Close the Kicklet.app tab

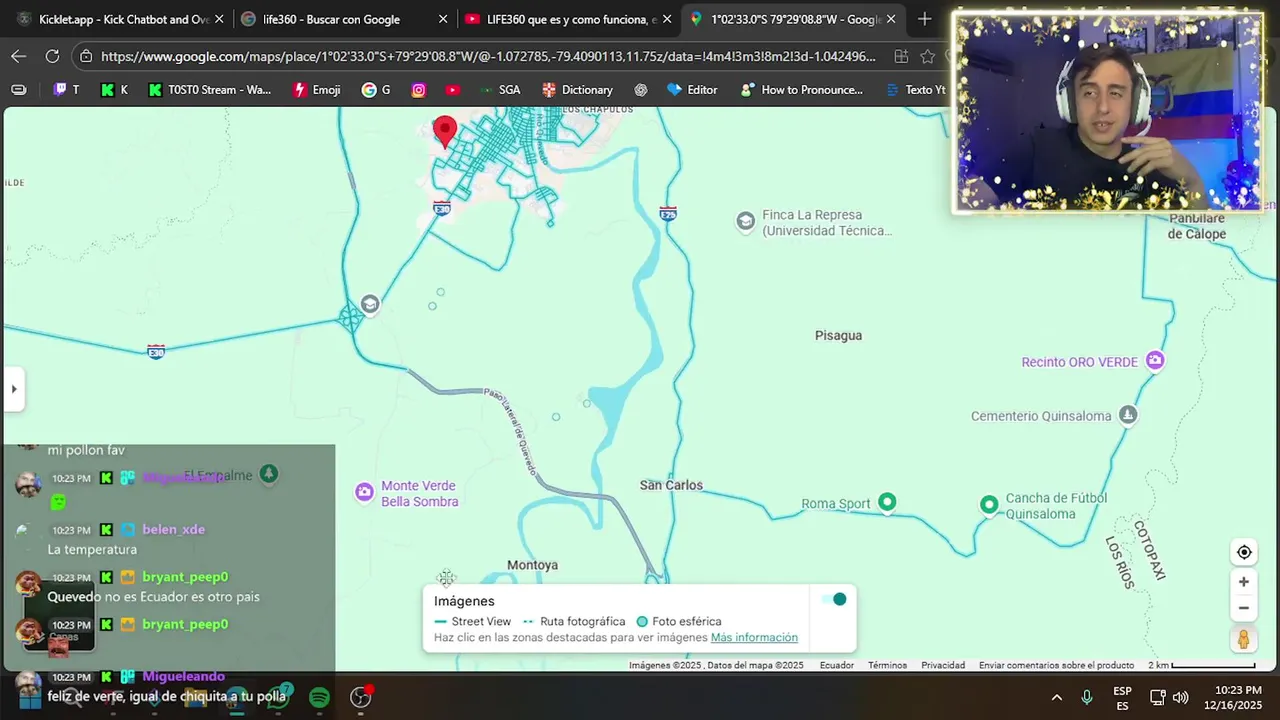click(x=219, y=19)
